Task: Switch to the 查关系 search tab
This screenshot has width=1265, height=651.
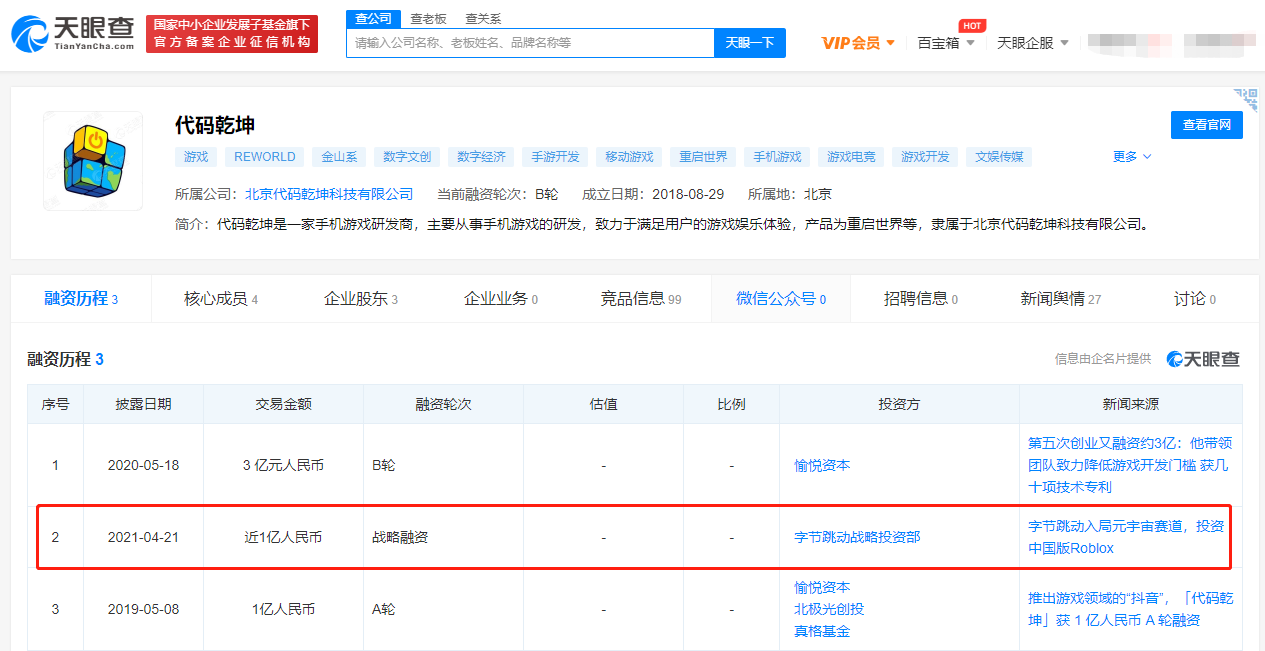Action: [x=483, y=19]
